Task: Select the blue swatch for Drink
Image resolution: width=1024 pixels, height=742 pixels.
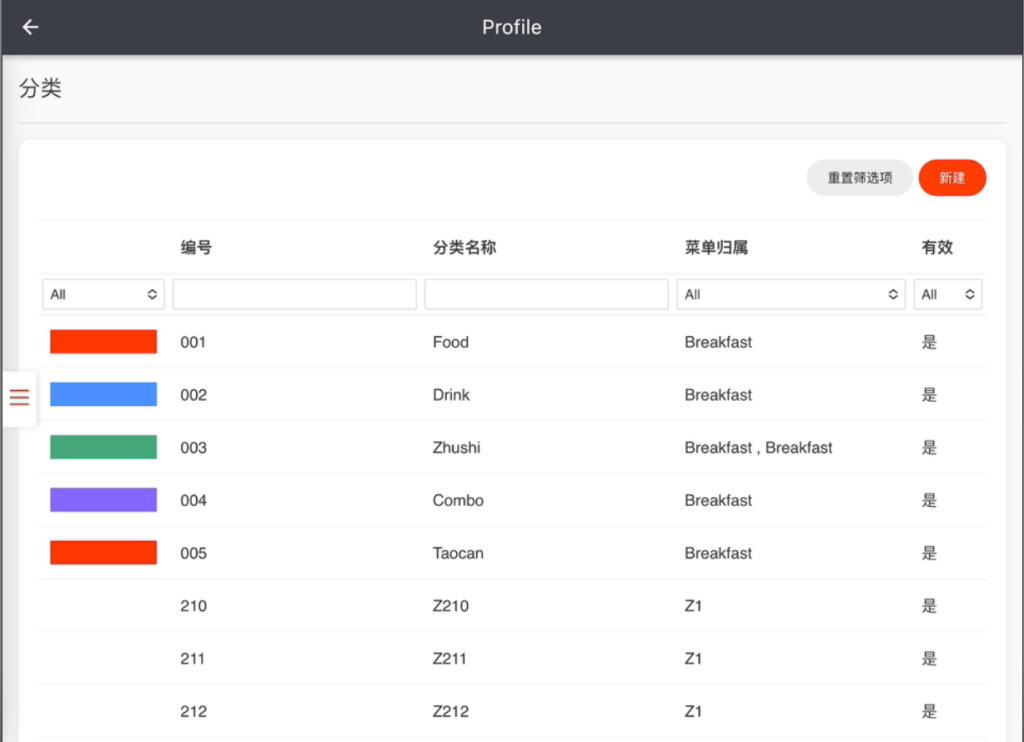Action: pos(103,395)
